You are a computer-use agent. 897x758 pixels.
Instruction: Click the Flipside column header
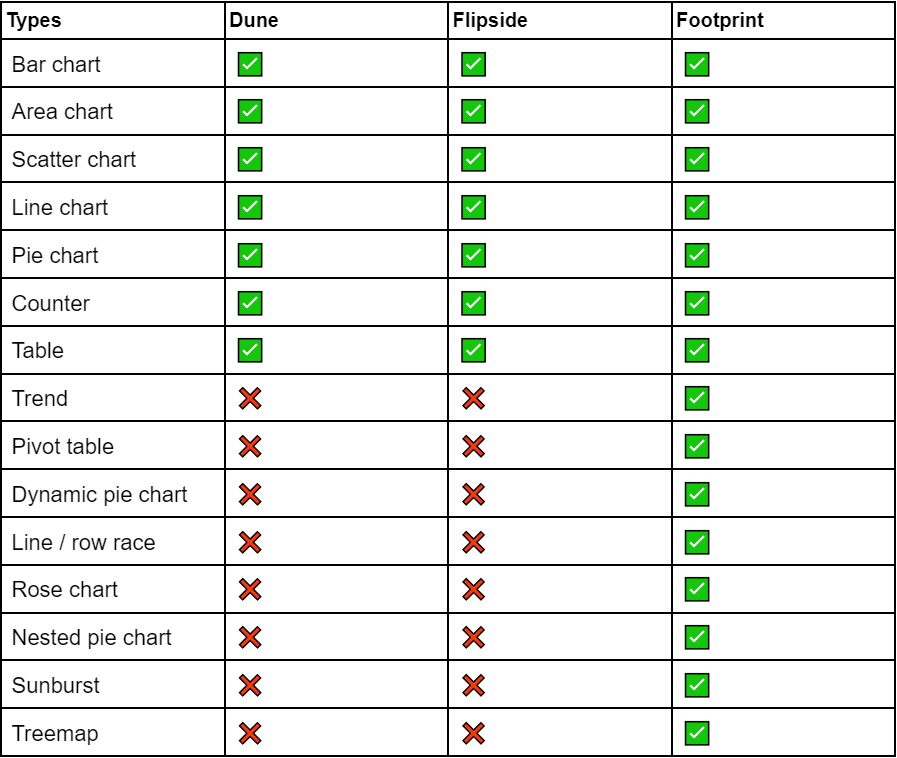[x=482, y=20]
